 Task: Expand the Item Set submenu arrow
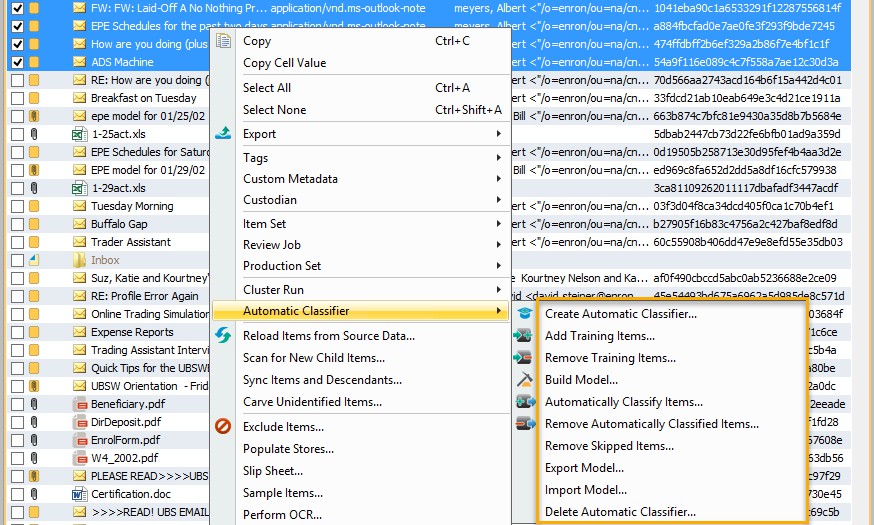tap(498, 223)
